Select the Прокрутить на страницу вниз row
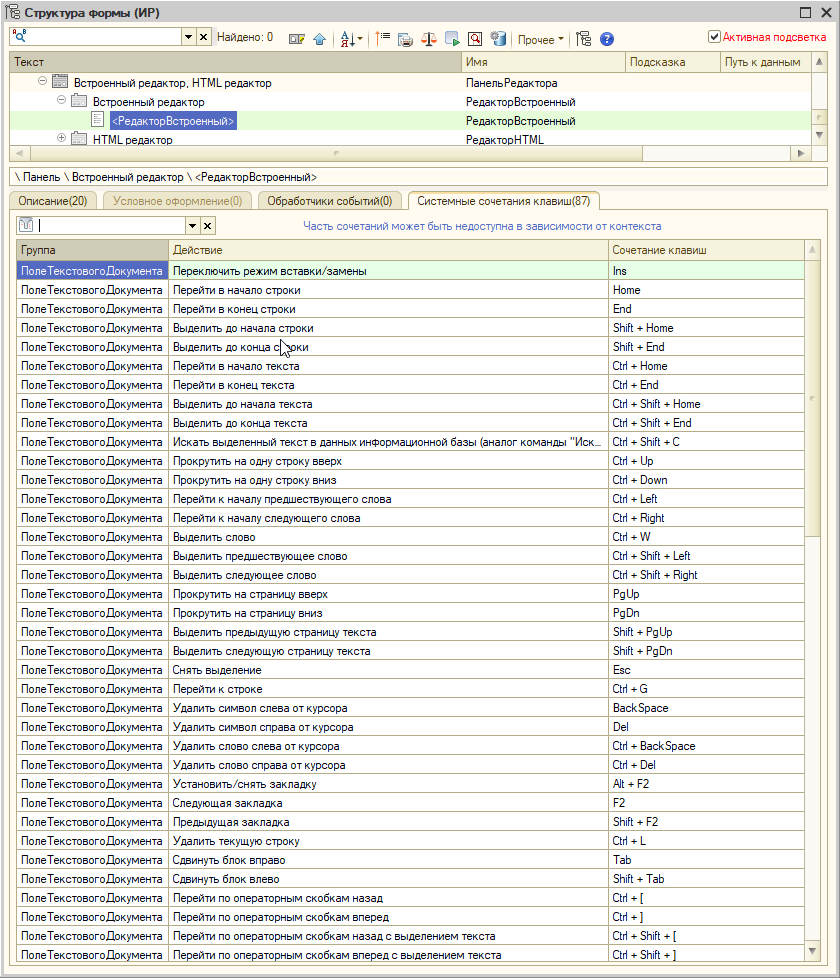Image resolution: width=840 pixels, height=978 pixels. tap(410, 613)
